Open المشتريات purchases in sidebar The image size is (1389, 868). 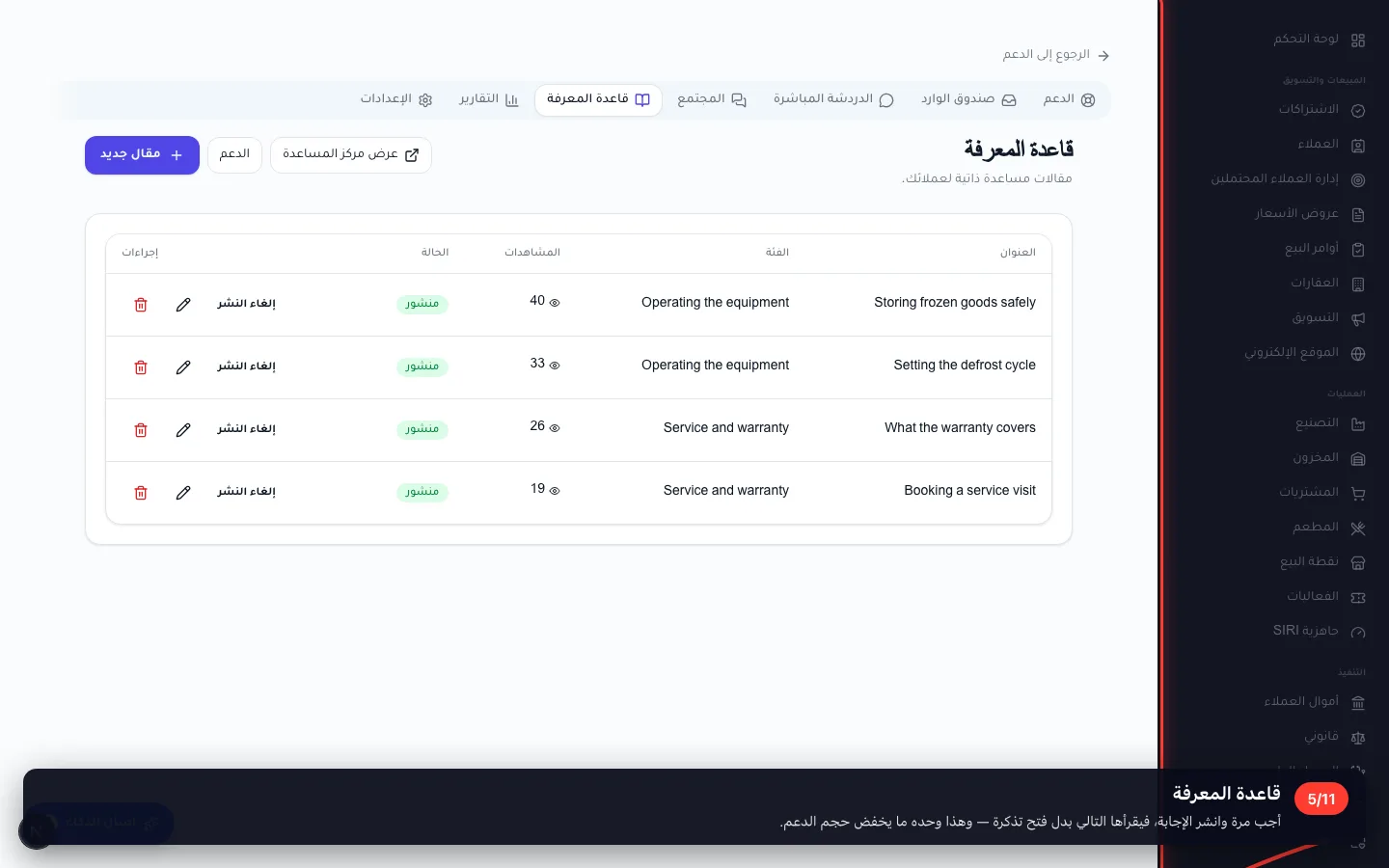click(1321, 493)
